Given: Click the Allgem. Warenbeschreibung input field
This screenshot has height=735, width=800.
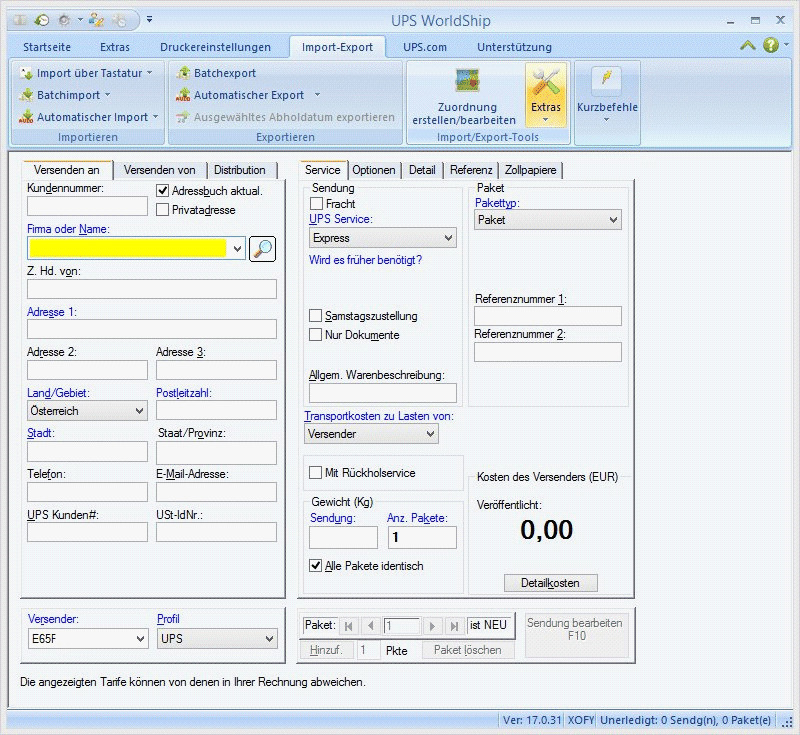Looking at the screenshot, I should [x=383, y=393].
